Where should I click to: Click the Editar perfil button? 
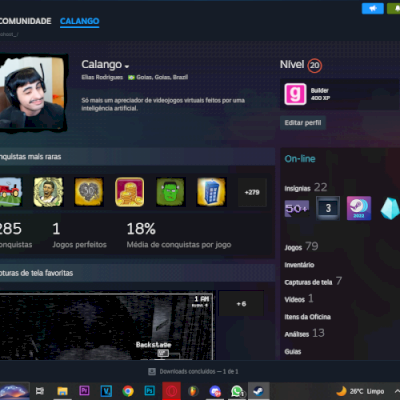tap(303, 123)
